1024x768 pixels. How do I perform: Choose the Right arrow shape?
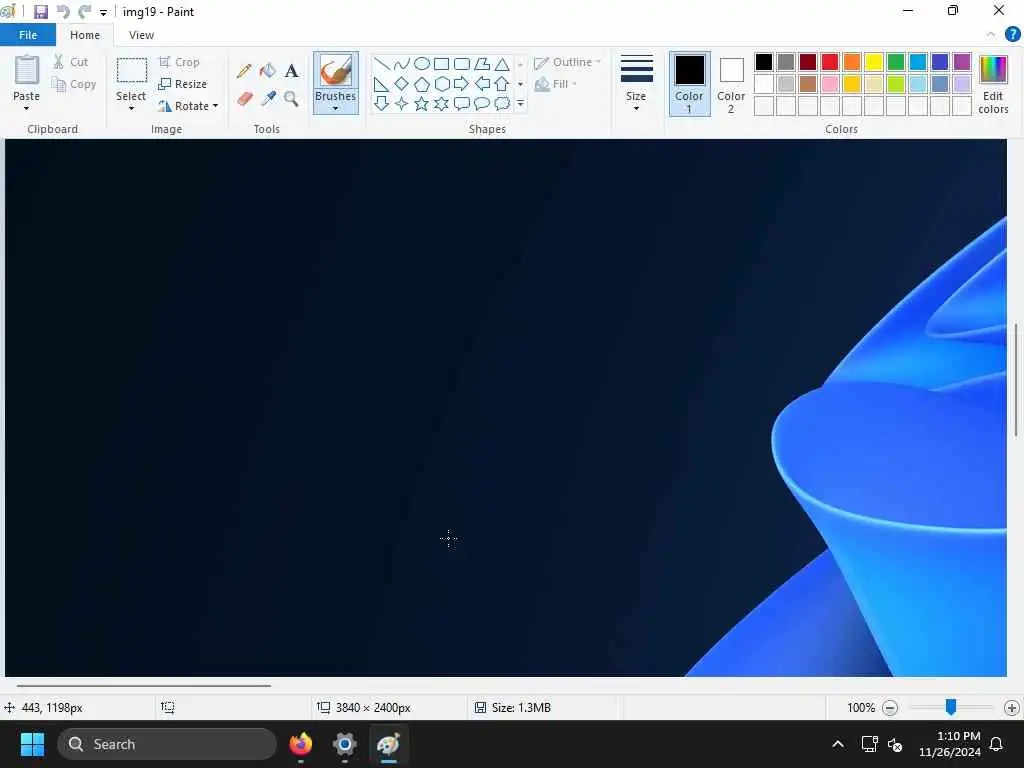point(462,84)
